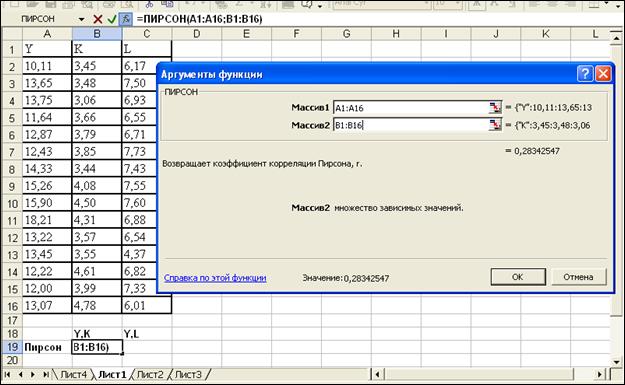Click the horizontal scrollbar left arrow

tap(377, 375)
